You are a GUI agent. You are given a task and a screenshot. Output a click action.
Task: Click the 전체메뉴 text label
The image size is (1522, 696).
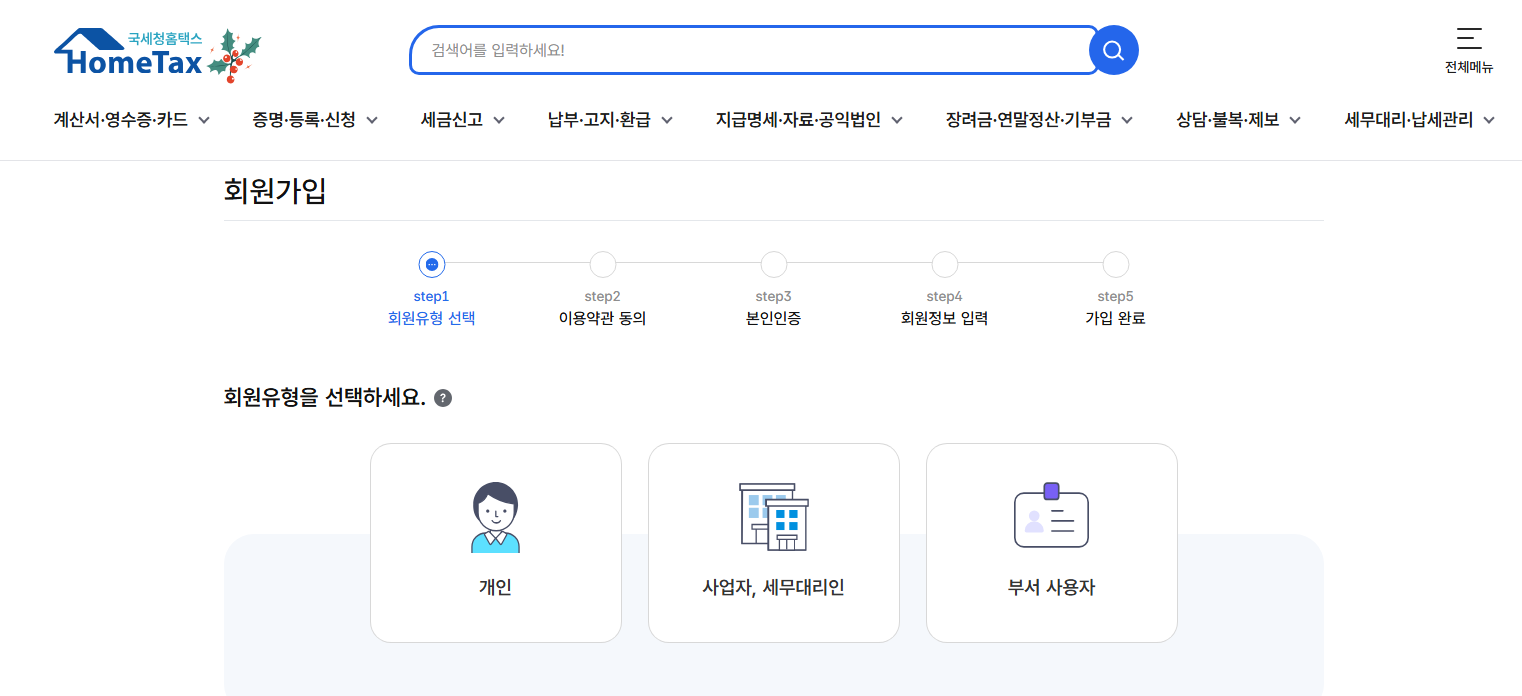click(x=1469, y=68)
